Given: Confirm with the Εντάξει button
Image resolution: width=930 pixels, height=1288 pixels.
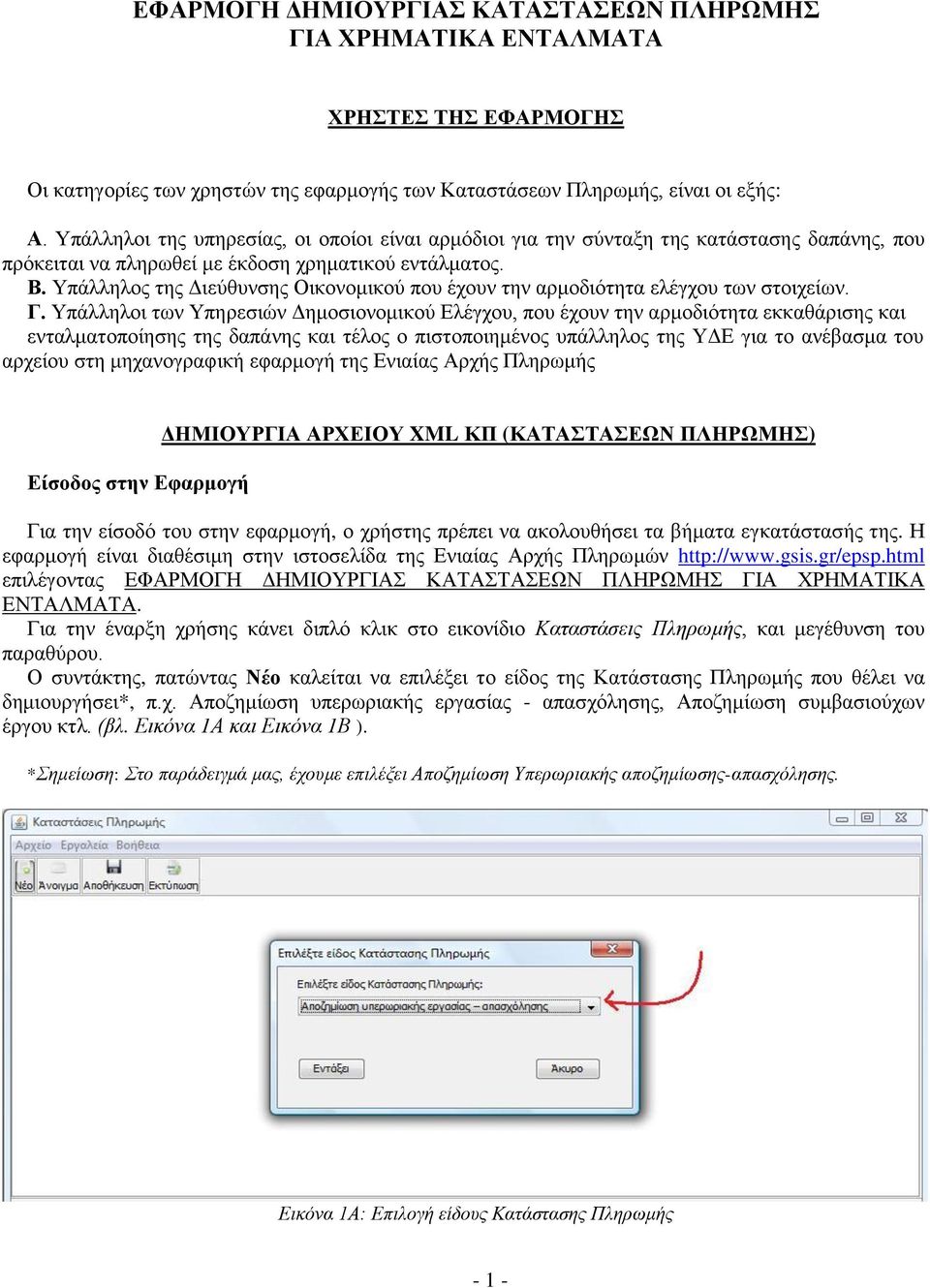Looking at the screenshot, I should point(331,1069).
